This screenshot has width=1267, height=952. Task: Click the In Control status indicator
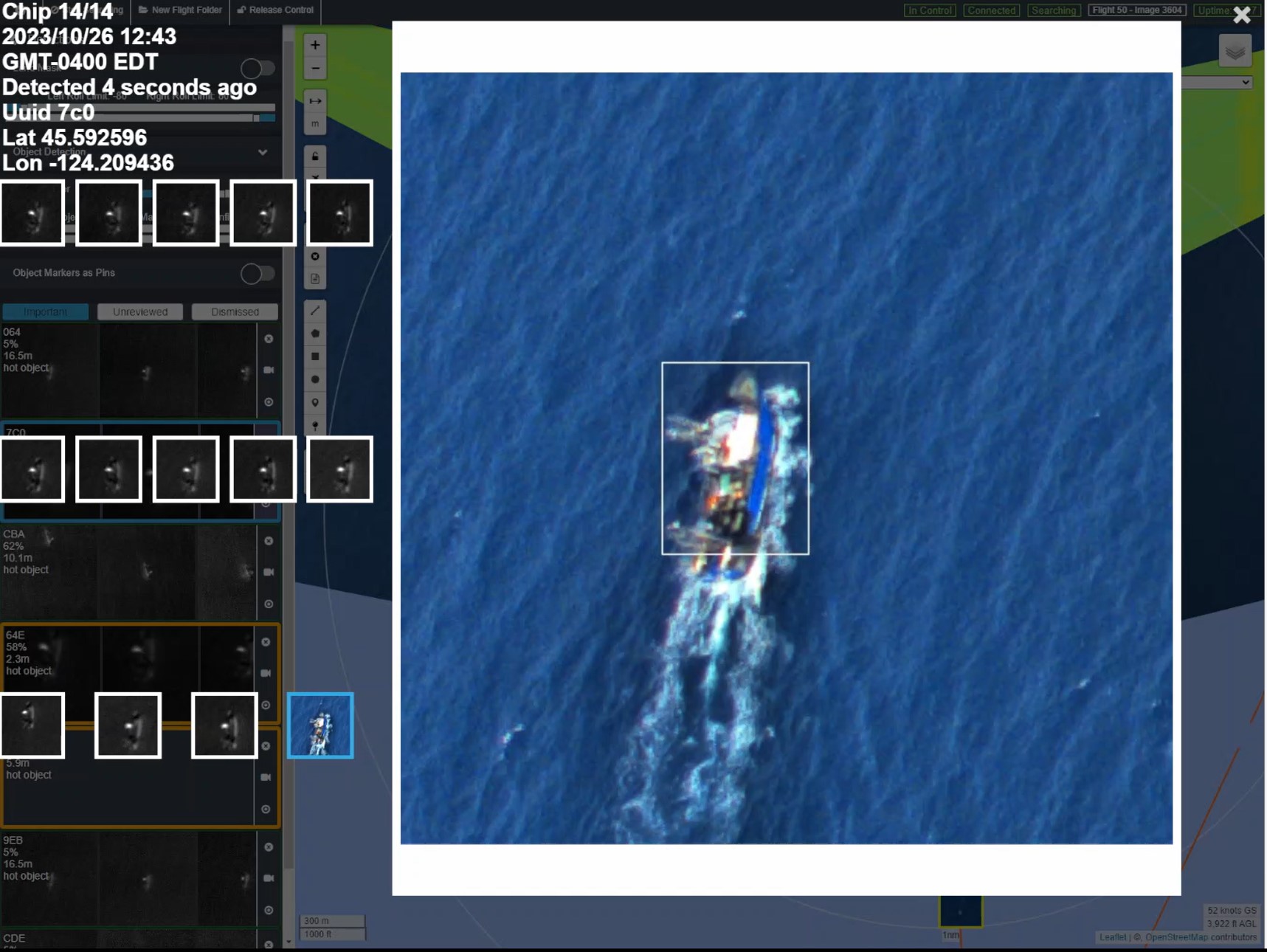coord(930,10)
